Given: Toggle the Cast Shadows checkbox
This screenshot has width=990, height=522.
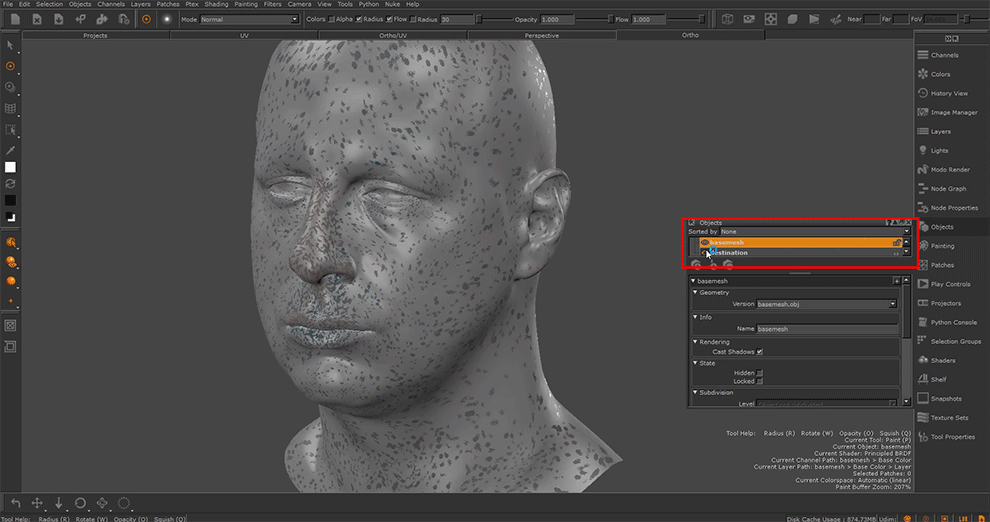Looking at the screenshot, I should pos(760,352).
